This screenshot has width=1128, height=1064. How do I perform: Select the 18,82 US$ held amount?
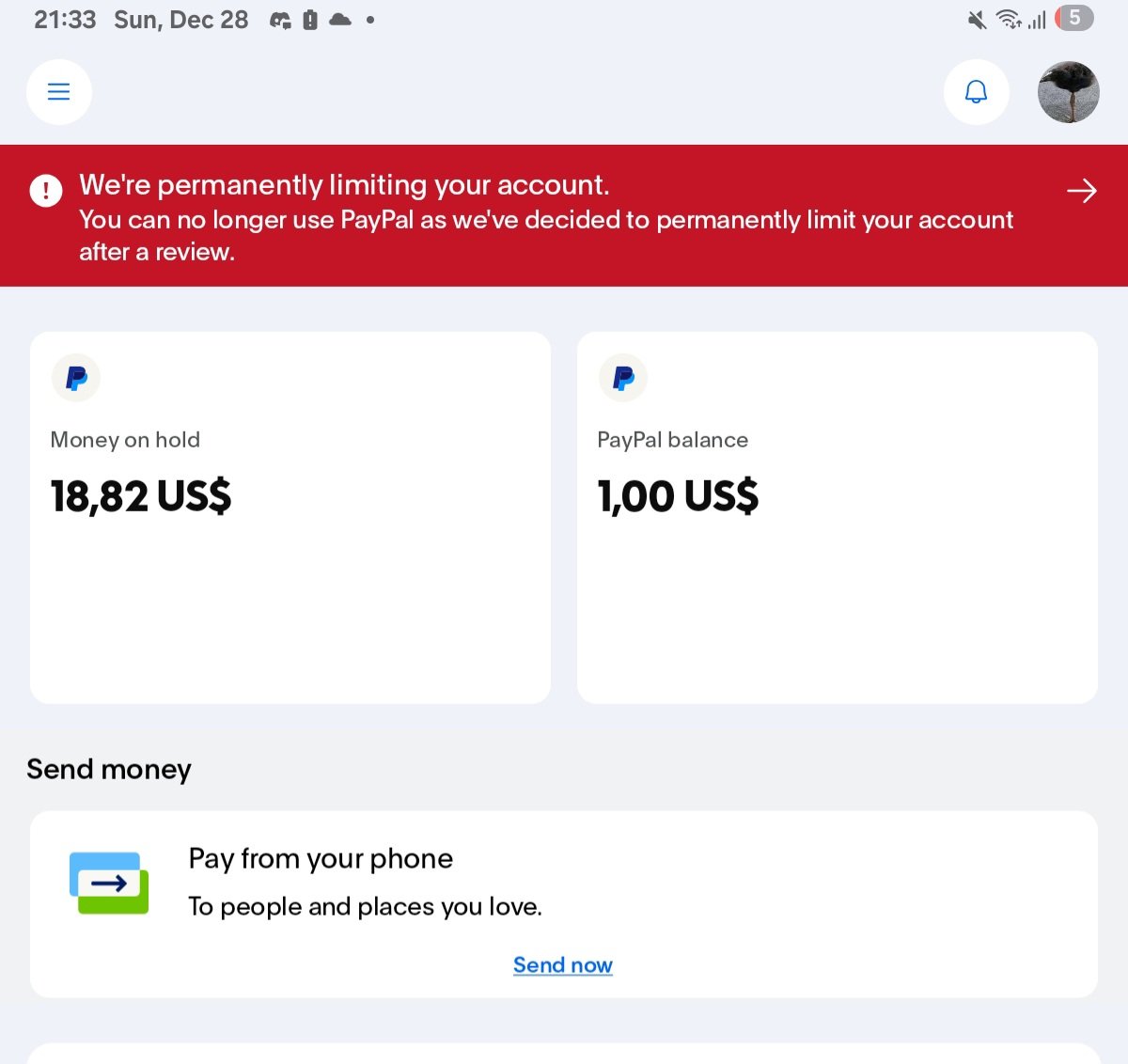point(141,496)
